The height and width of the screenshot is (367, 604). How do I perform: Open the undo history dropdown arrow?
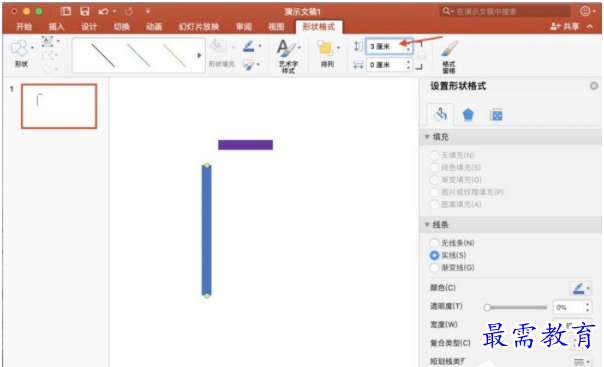coord(114,12)
